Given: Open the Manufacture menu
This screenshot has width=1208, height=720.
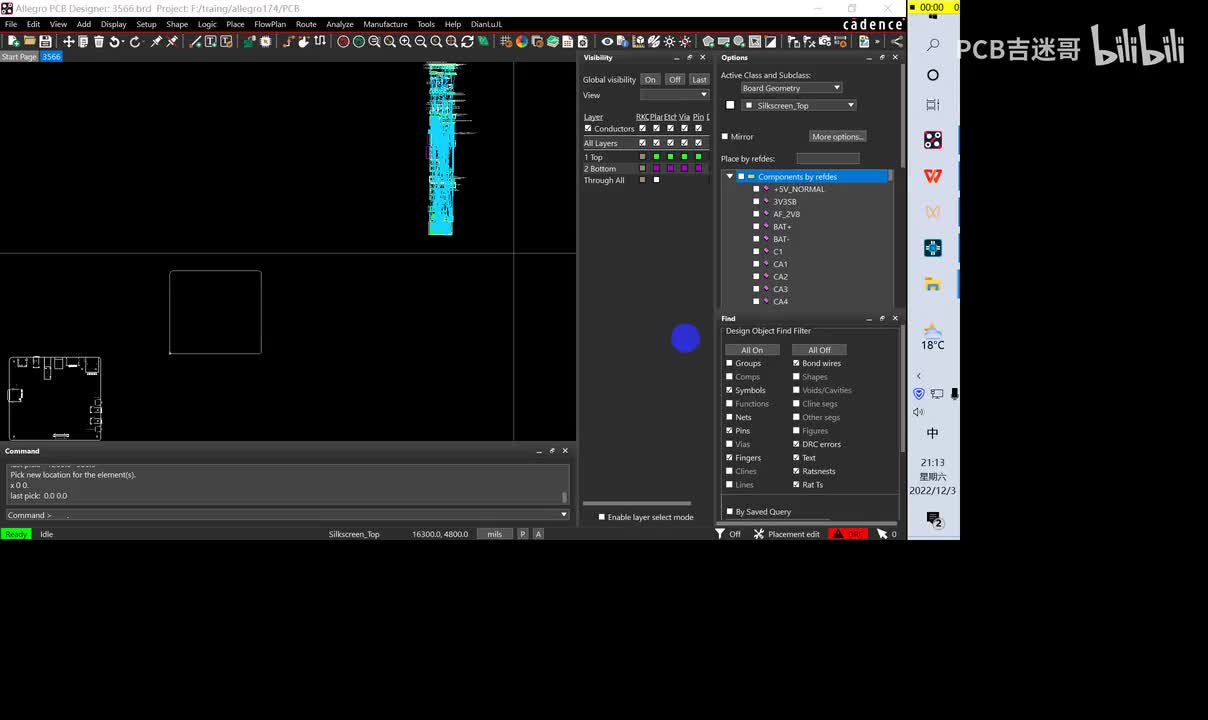Looking at the screenshot, I should coord(385,24).
